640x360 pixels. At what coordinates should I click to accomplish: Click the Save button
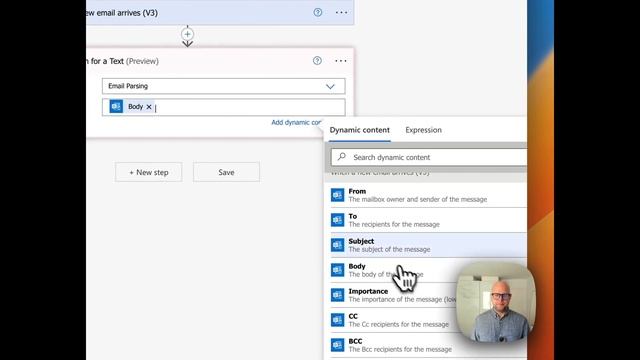coord(226,172)
